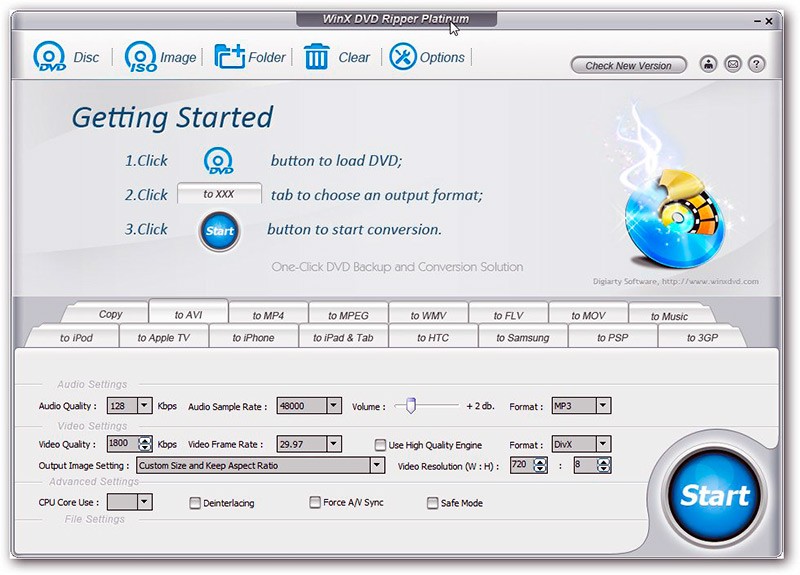This screenshot has width=800, height=575.
Task: Click the '+ 2 db.' volume value
Action: 480,406
